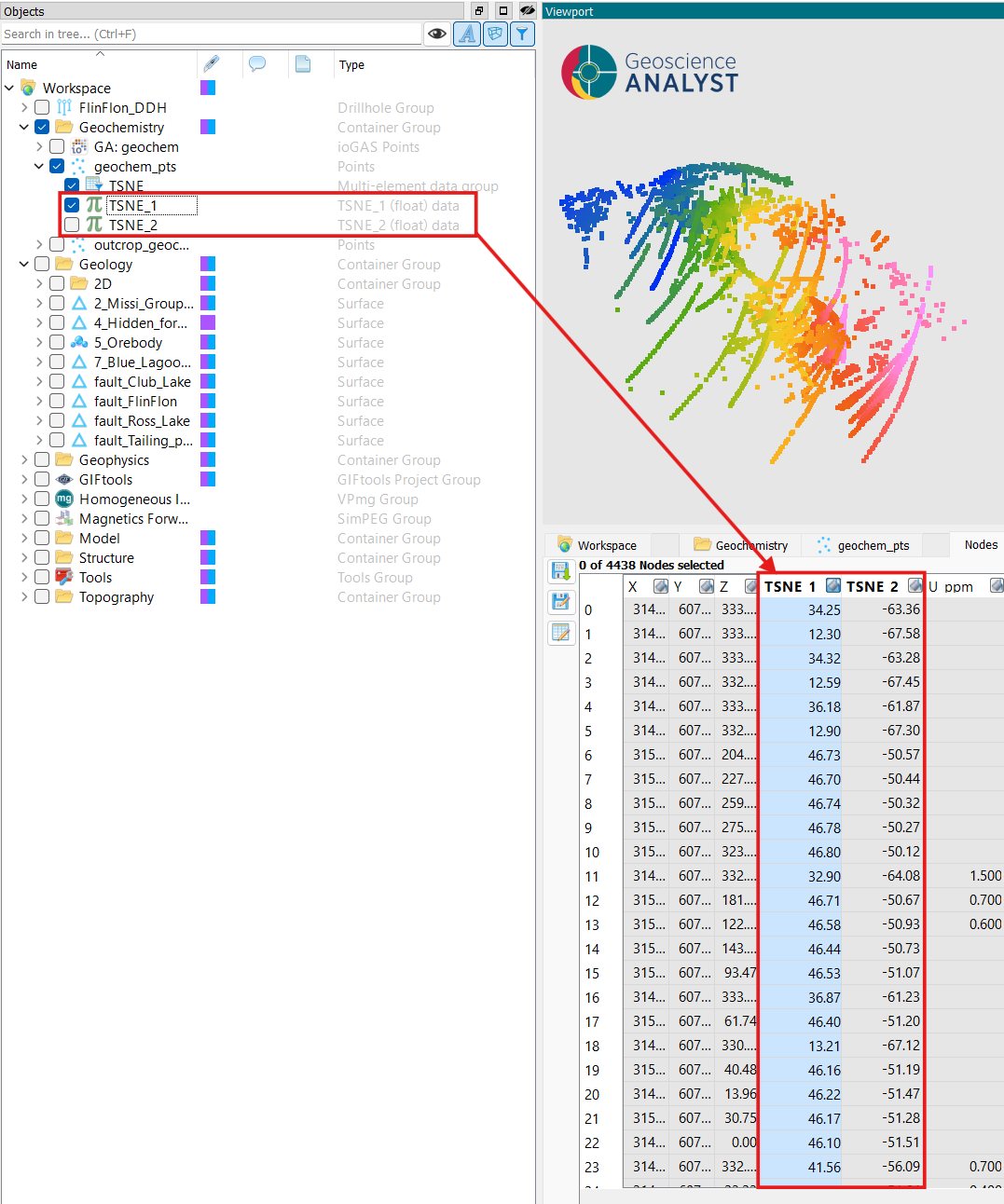1004x1204 pixels.
Task: Collapse the geochem_pts node
Action: [x=39, y=166]
